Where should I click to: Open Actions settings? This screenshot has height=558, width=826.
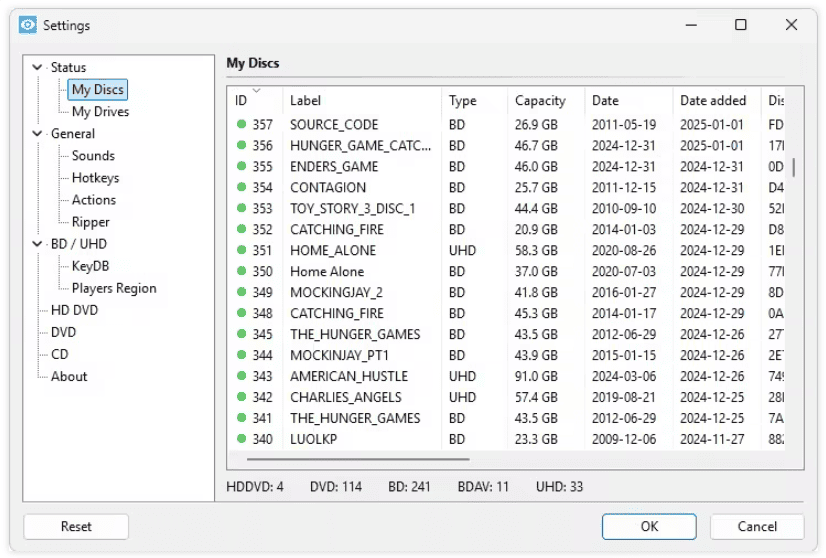coord(94,200)
